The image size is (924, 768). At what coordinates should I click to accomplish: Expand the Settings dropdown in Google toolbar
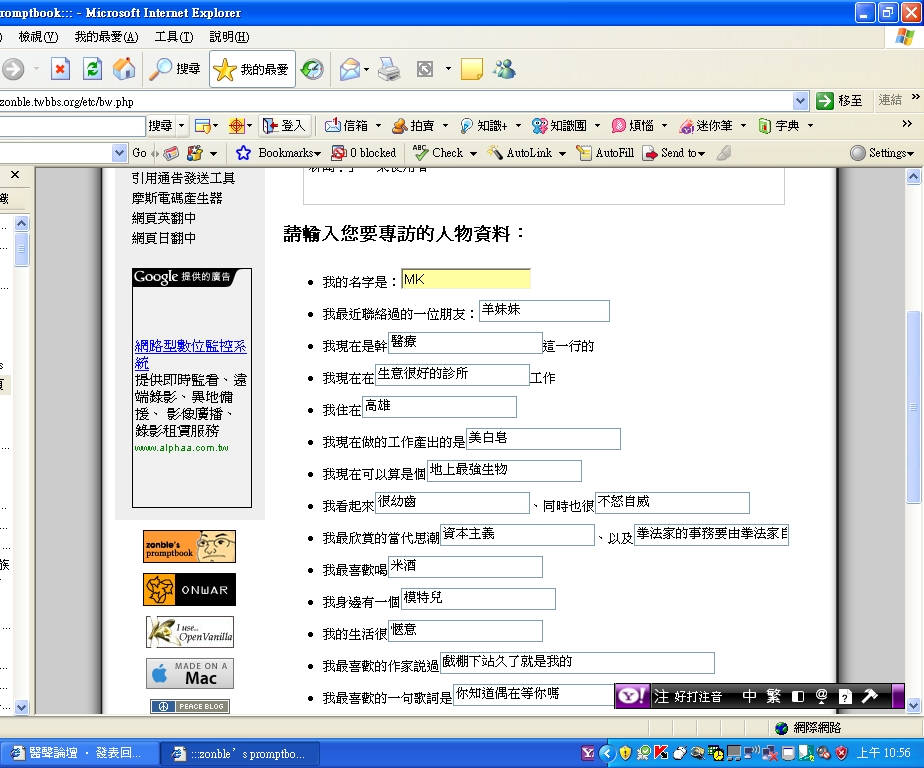tap(882, 153)
